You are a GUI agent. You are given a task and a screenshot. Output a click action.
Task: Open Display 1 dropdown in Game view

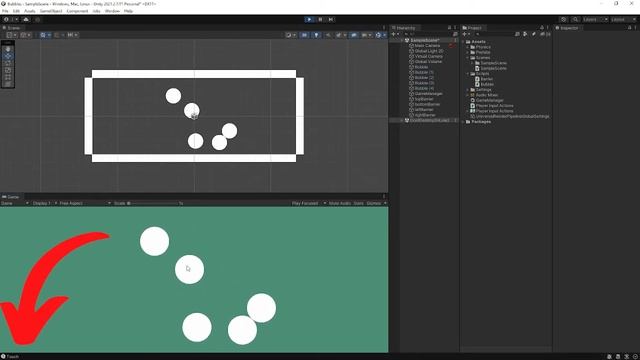[44, 203]
